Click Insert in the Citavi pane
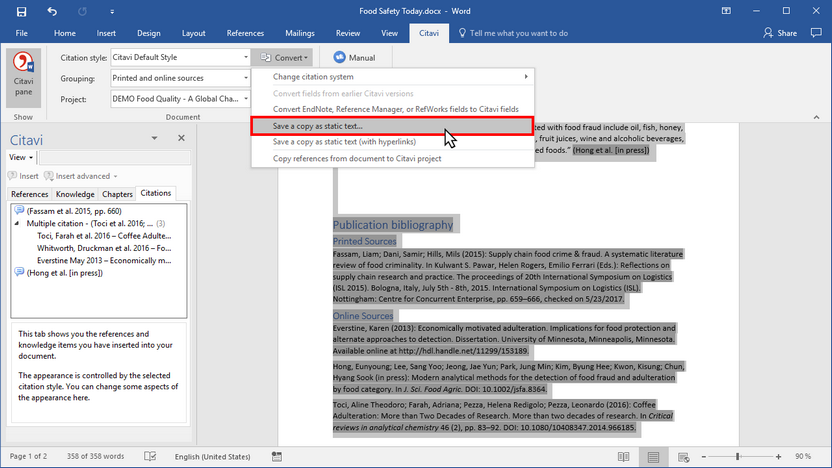832x468 pixels. pos(23,176)
